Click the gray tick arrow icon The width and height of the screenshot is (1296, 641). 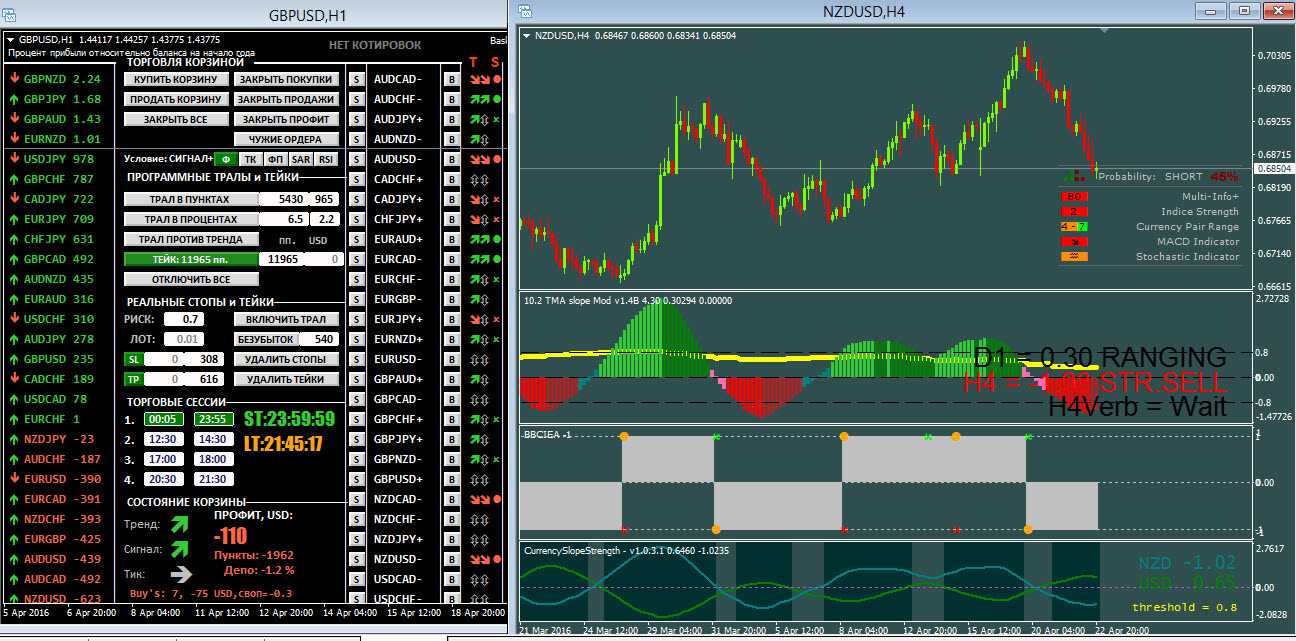pos(180,574)
